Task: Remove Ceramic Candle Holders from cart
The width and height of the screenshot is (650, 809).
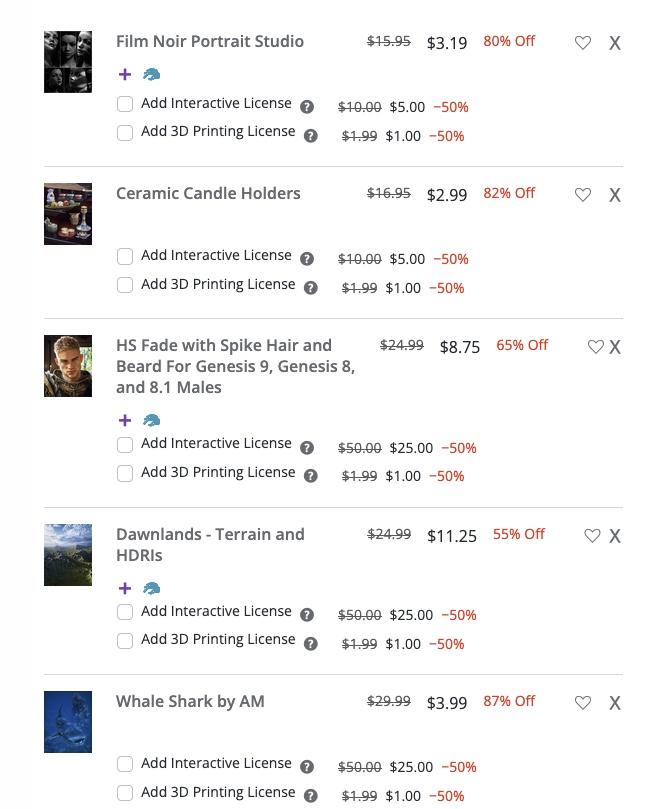Action: (x=615, y=195)
